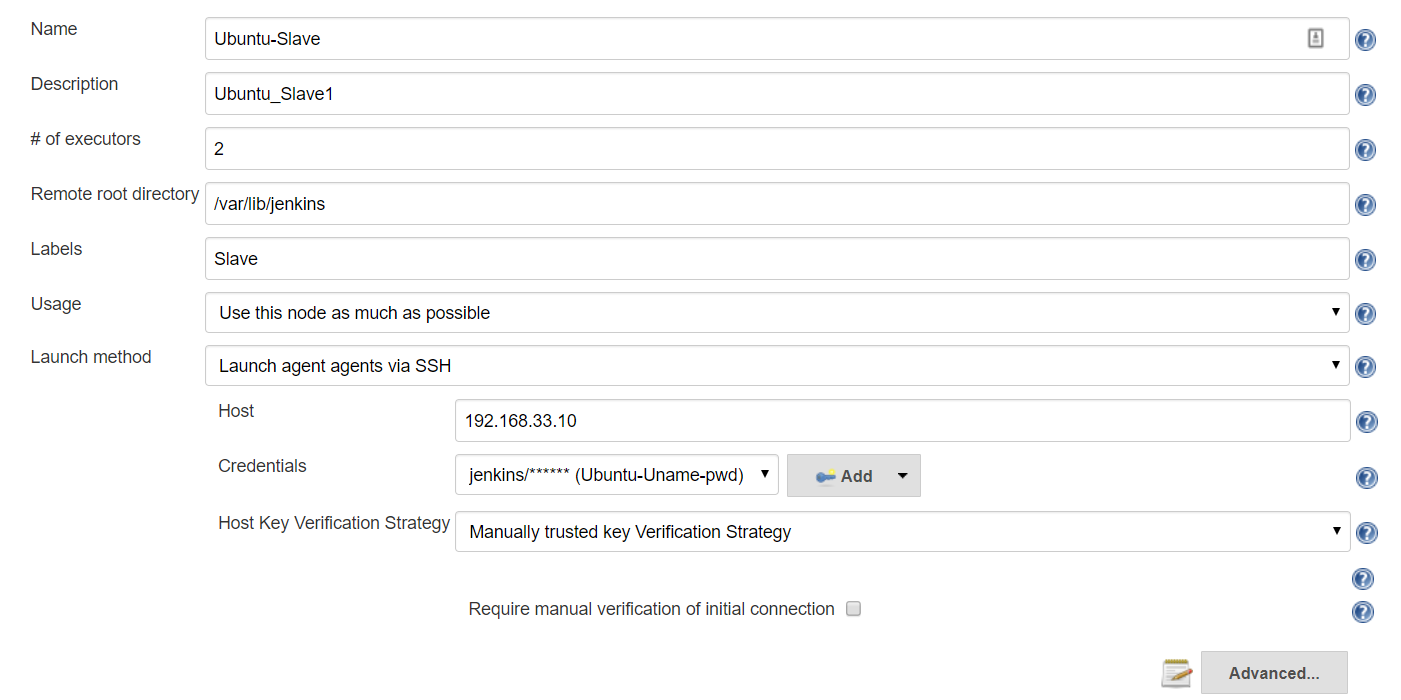Click contact card icon inside Name field
Image resolution: width=1401 pixels, height=700 pixels.
point(1316,38)
